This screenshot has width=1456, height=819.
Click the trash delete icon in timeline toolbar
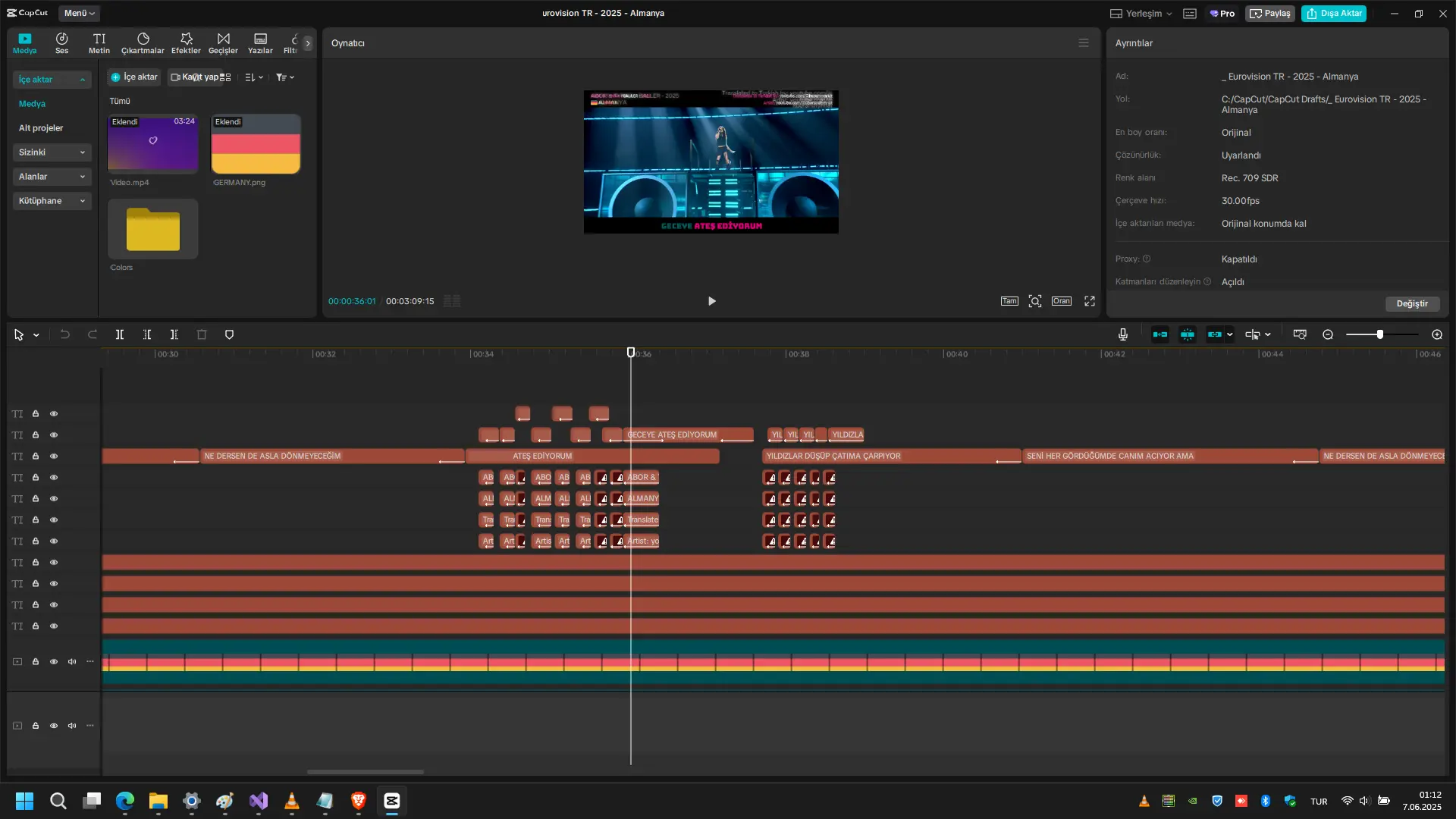(202, 334)
